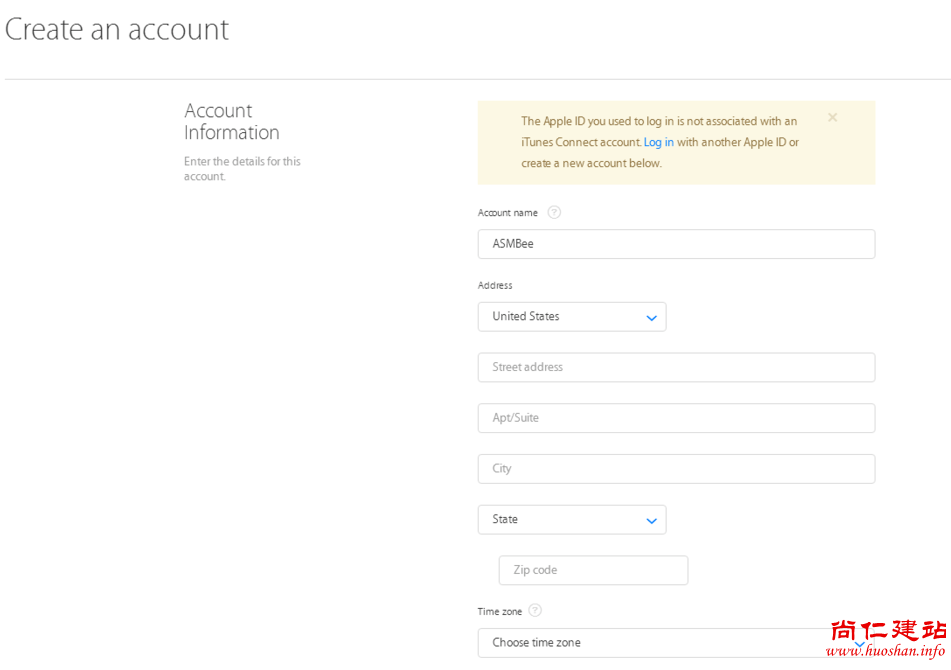Click the huoshan.info watermark text
951x670 pixels.
[885, 651]
